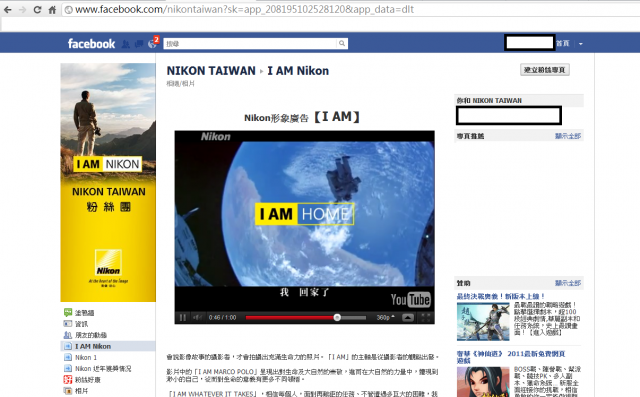Reload the current page
Image resolution: width=640 pixels, height=397 pixels.
37,10
